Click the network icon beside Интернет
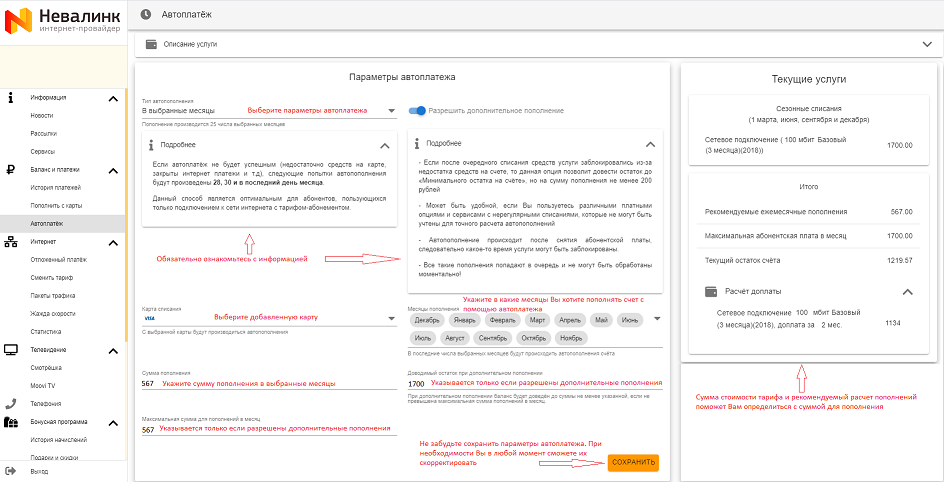The height and width of the screenshot is (482, 944). (11, 241)
